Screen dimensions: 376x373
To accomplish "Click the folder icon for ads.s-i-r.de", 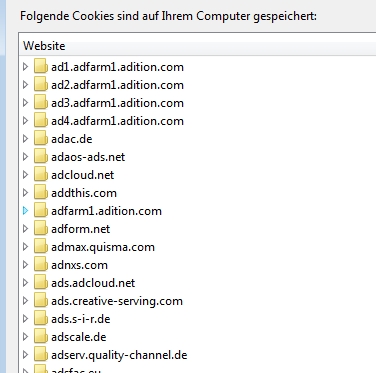I will (41, 318).
